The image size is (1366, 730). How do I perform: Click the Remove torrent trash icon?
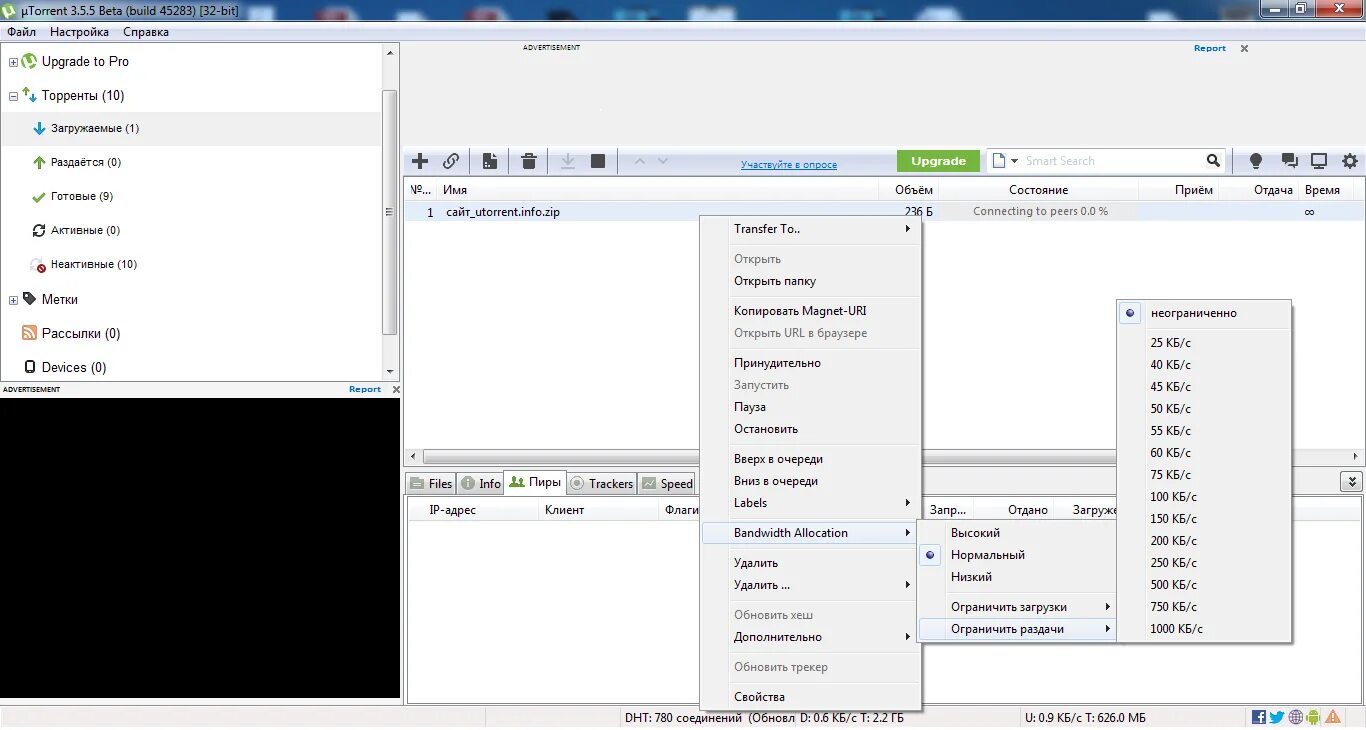[x=529, y=161]
